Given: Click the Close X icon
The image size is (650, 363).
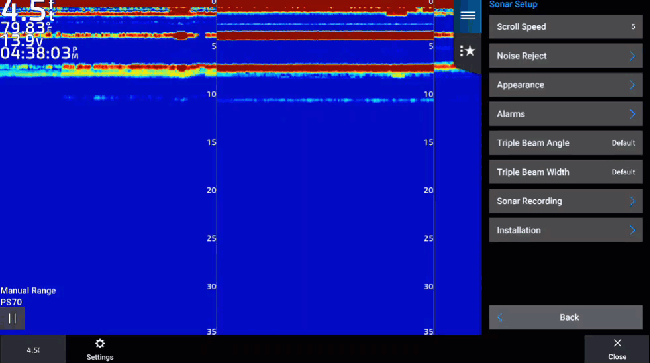Looking at the screenshot, I should (x=617, y=343).
